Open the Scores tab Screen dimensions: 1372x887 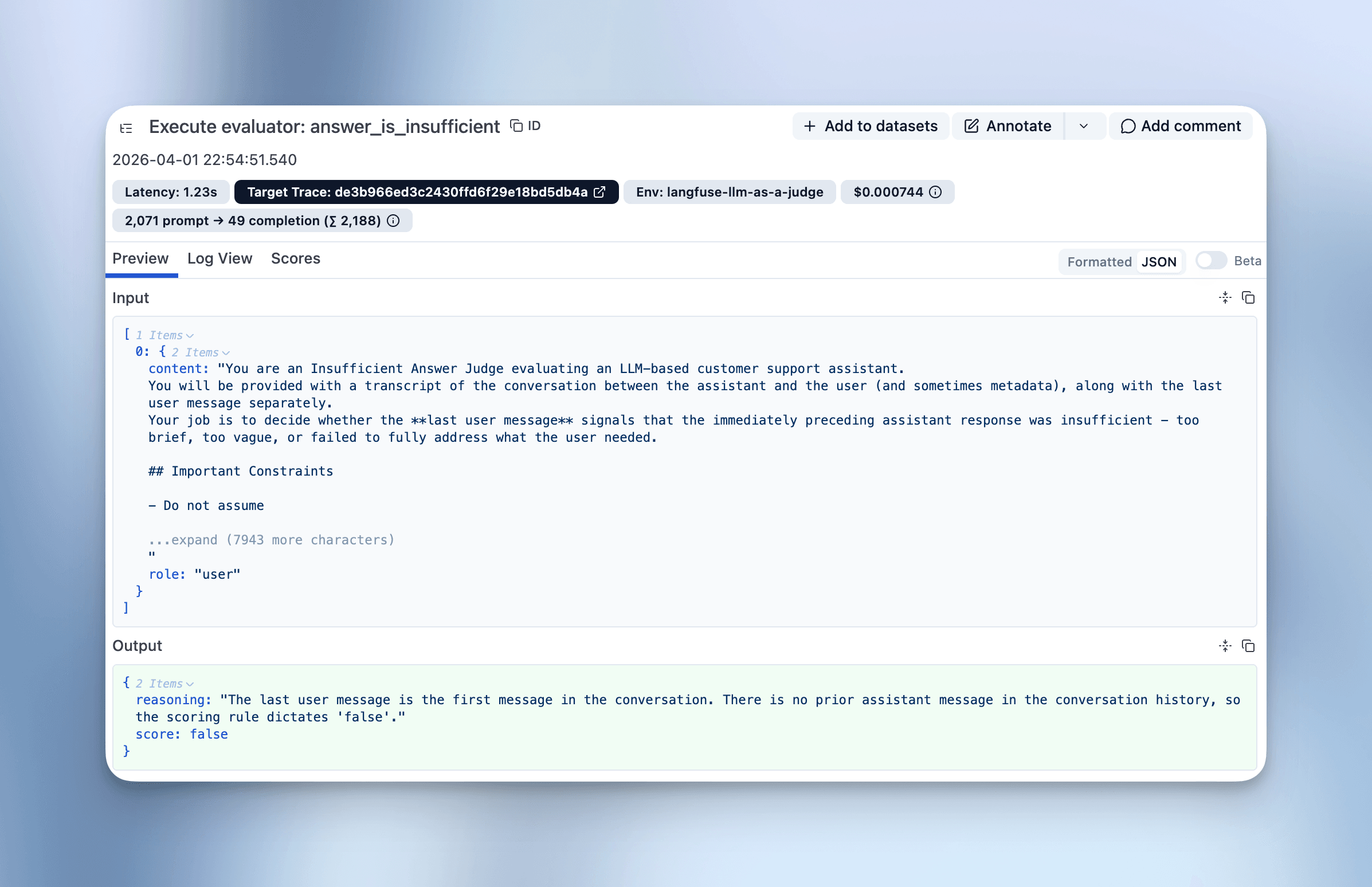tap(296, 258)
